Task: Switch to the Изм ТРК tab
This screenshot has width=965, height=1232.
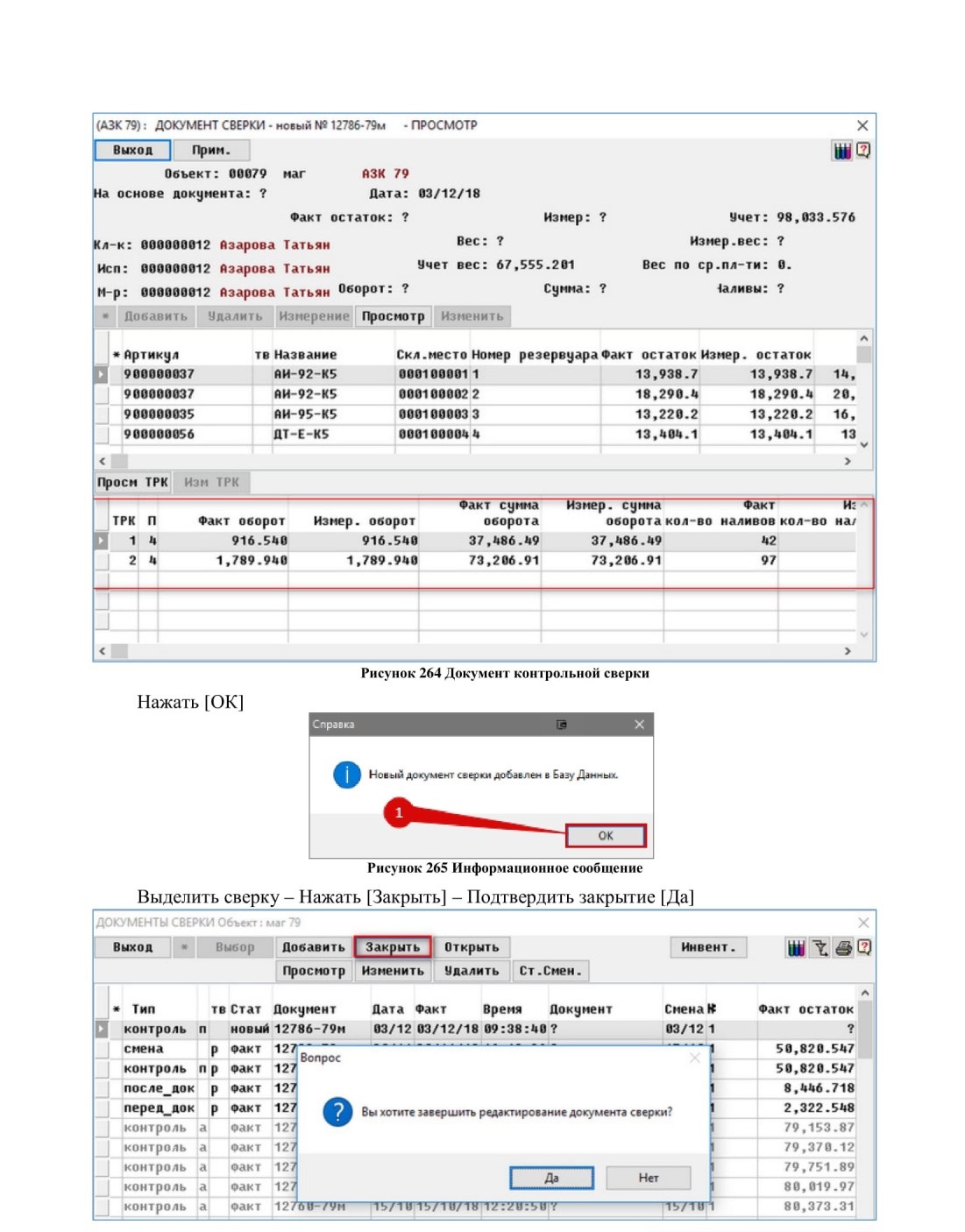Action: [211, 482]
